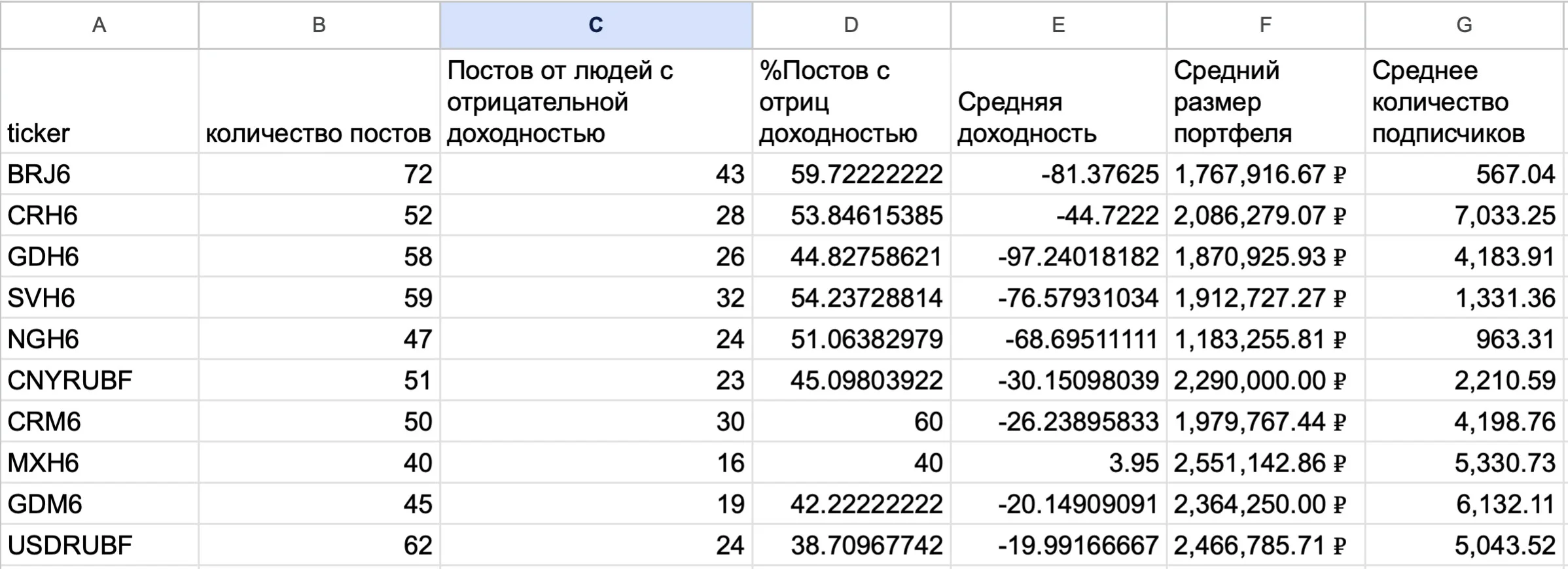The width and height of the screenshot is (1568, 569).
Task: Click the BRJ6 ticker cell
Action: [x=99, y=174]
